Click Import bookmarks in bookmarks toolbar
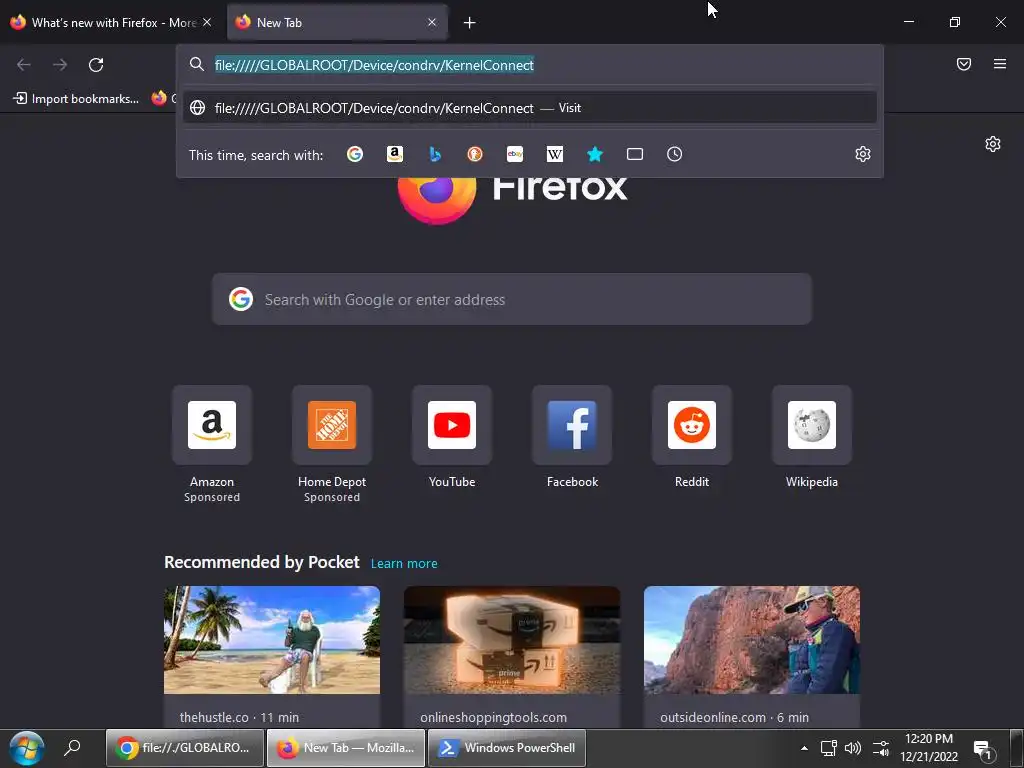The image size is (1024, 768). (76, 99)
